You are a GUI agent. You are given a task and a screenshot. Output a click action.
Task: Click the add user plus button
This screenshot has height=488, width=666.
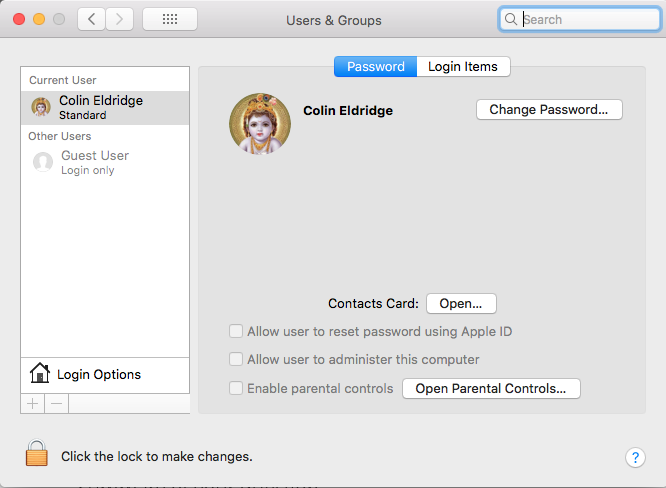pyautogui.click(x=32, y=404)
